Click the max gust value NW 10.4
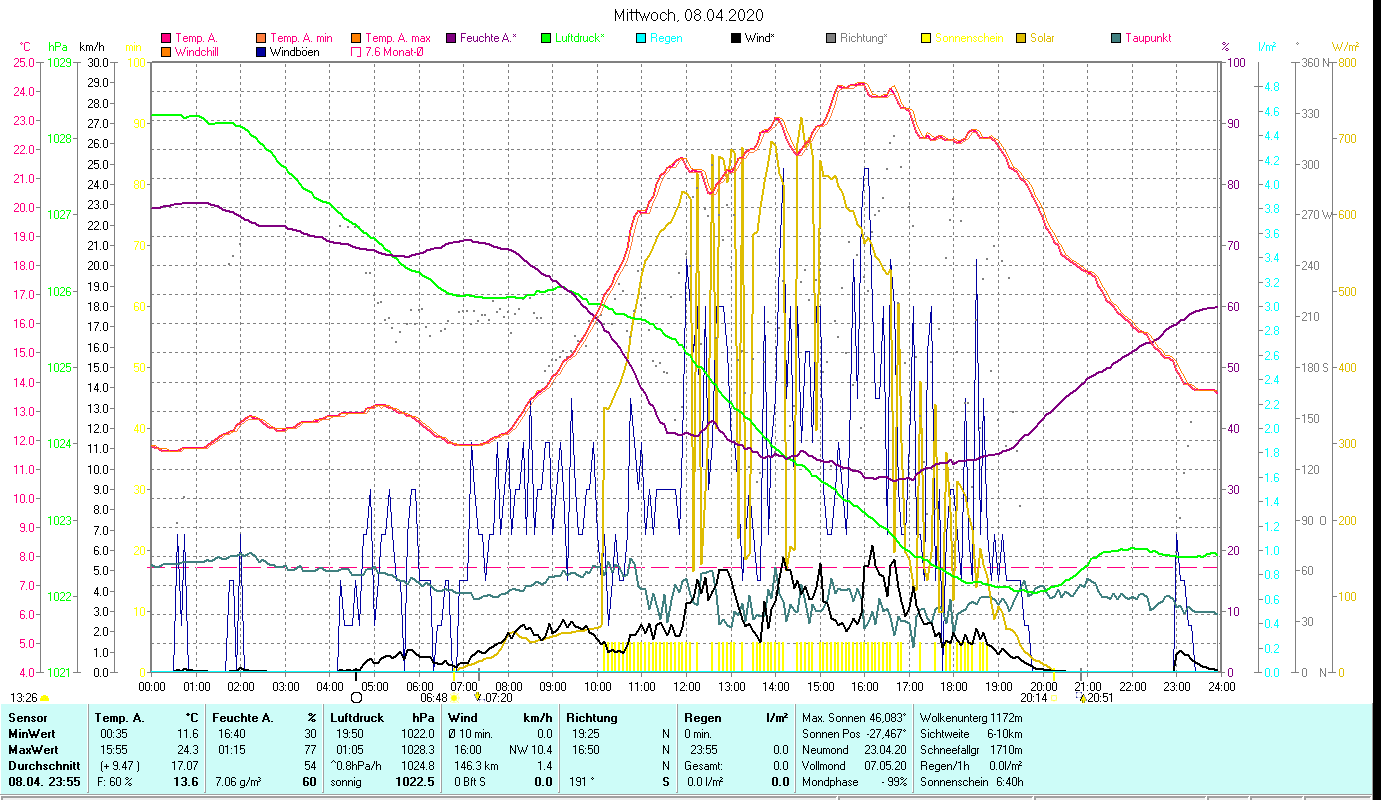This screenshot has width=1381, height=800. click(532, 750)
